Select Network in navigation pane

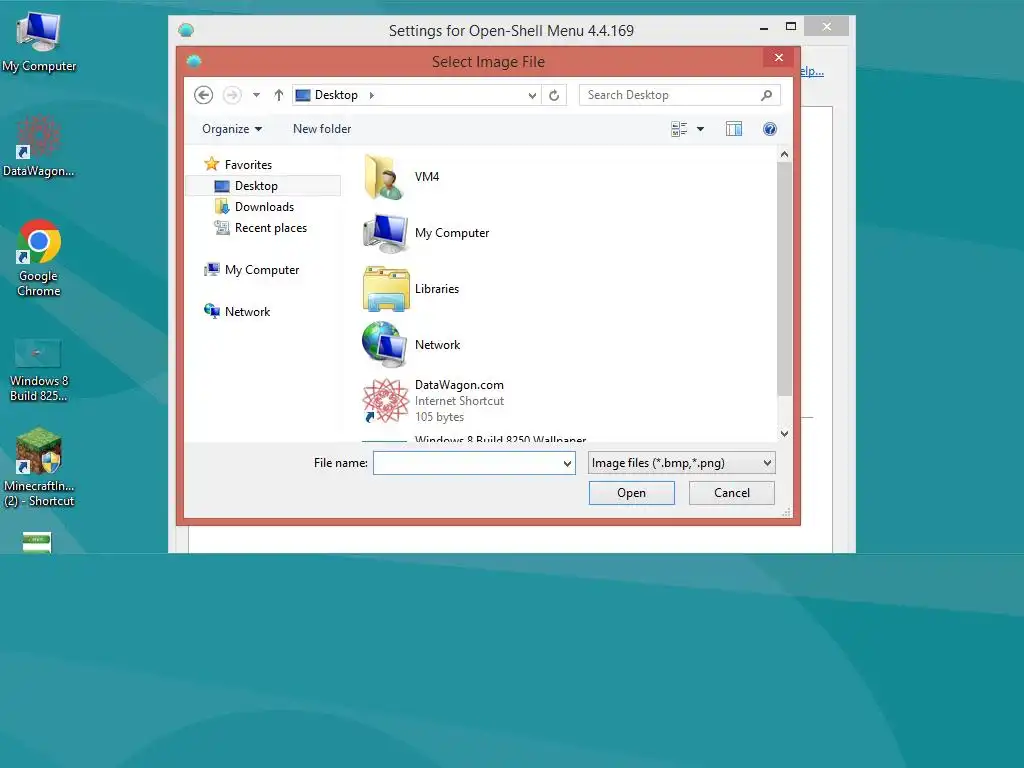pos(237,312)
